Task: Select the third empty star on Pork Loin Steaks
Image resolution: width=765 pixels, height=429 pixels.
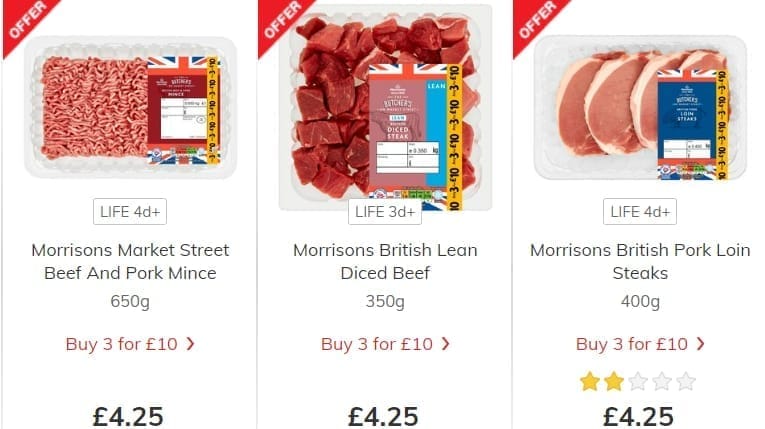Action: tap(638, 382)
